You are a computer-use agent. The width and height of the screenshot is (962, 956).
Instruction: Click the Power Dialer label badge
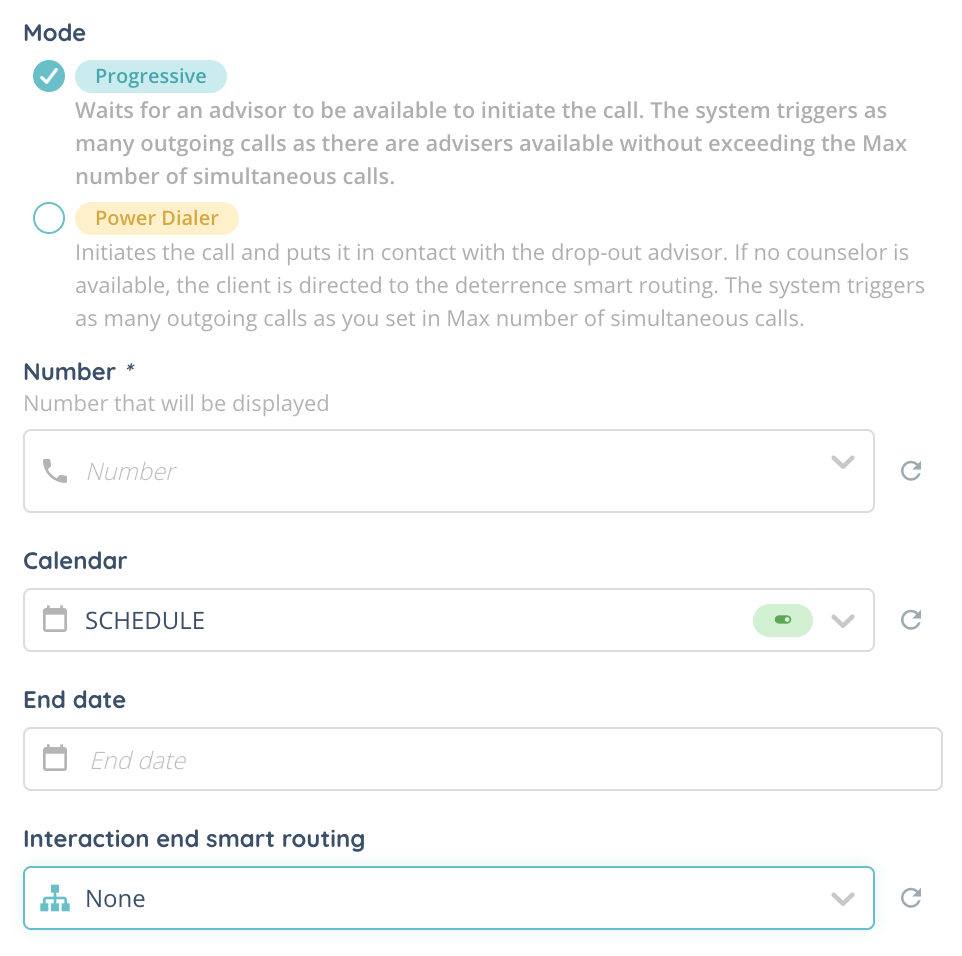pos(157,218)
